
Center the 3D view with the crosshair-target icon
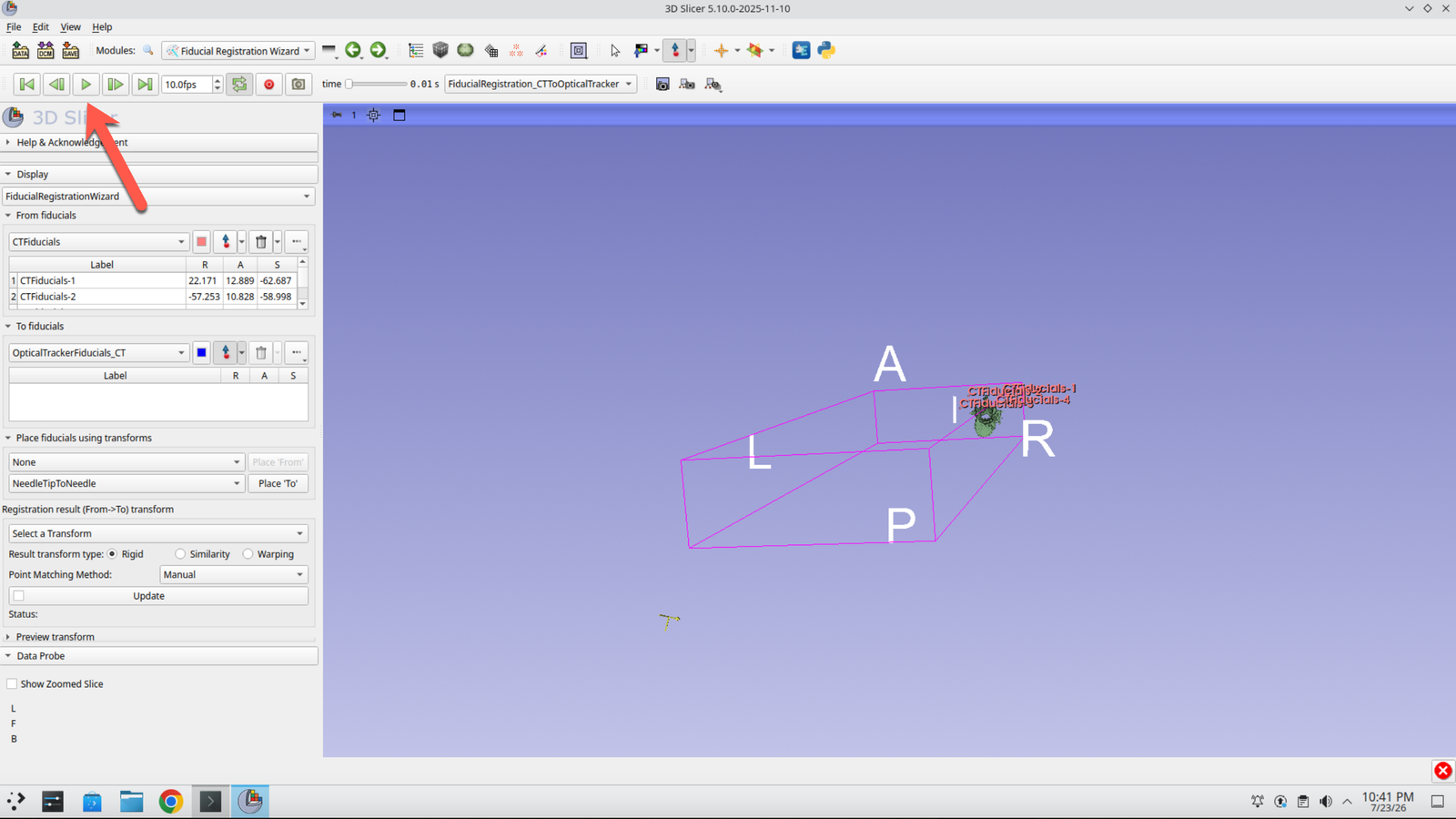tap(374, 116)
